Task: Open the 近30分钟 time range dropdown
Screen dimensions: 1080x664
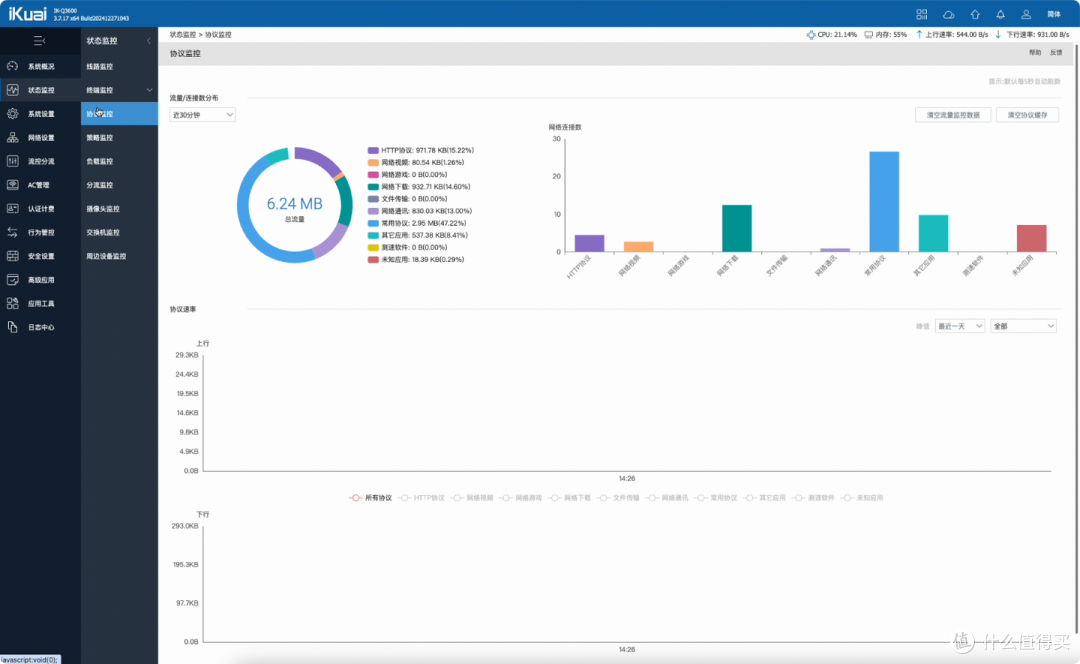Action: 202,115
